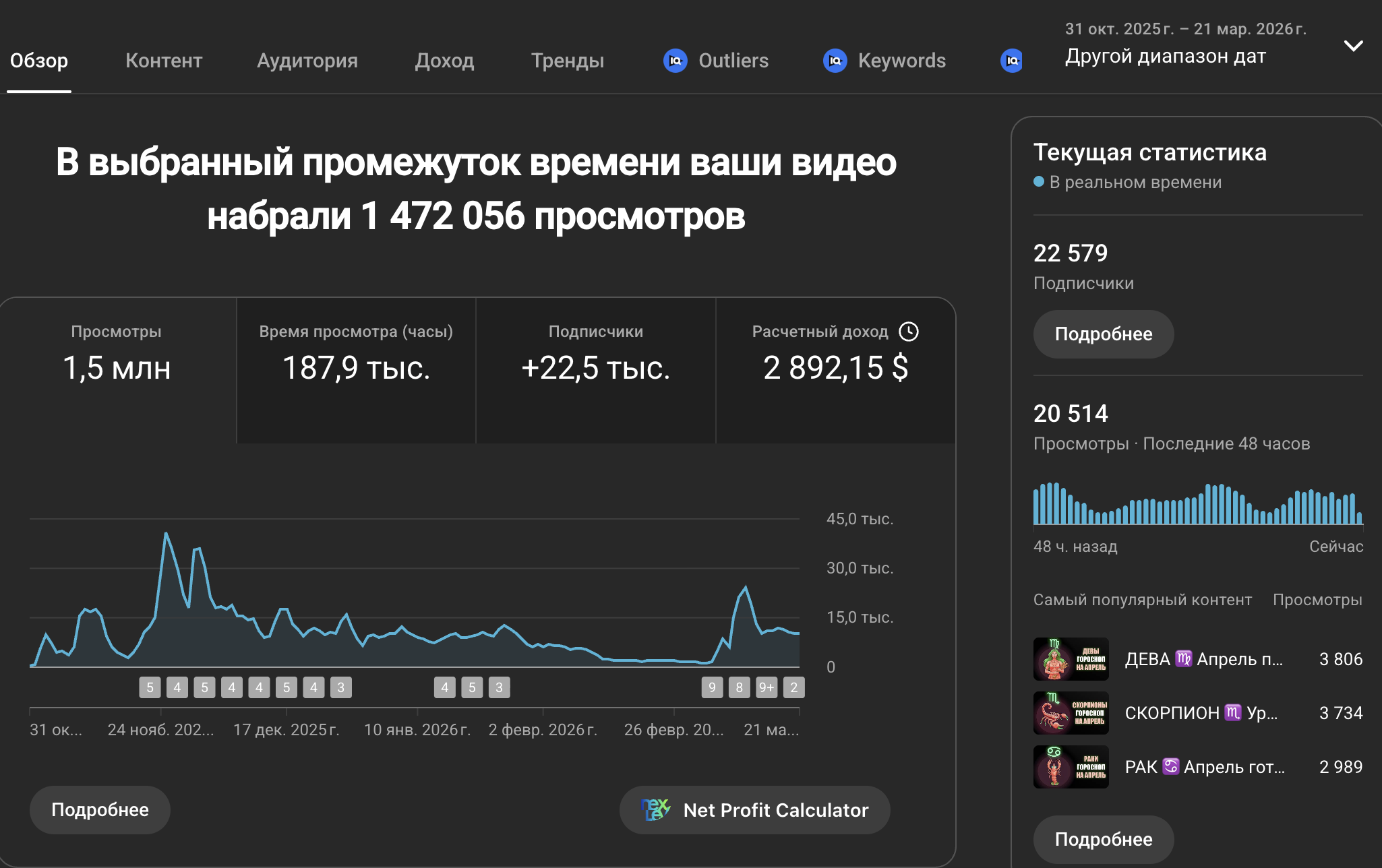Click the Keywords vidIQ icon
This screenshot has width=1382, height=868.
pyautogui.click(x=835, y=61)
